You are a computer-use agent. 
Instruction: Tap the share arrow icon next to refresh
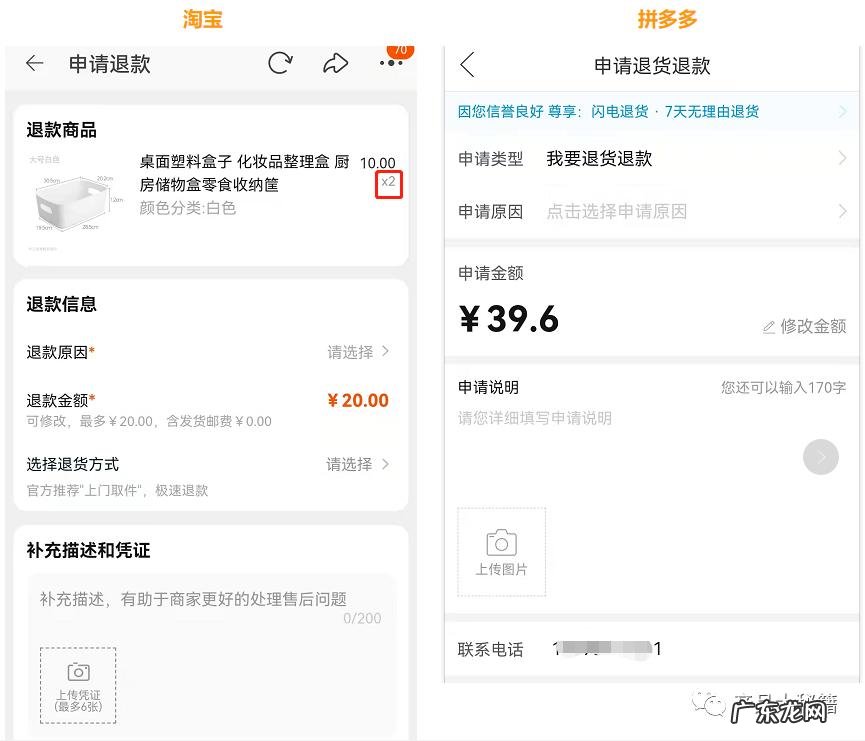tap(335, 62)
